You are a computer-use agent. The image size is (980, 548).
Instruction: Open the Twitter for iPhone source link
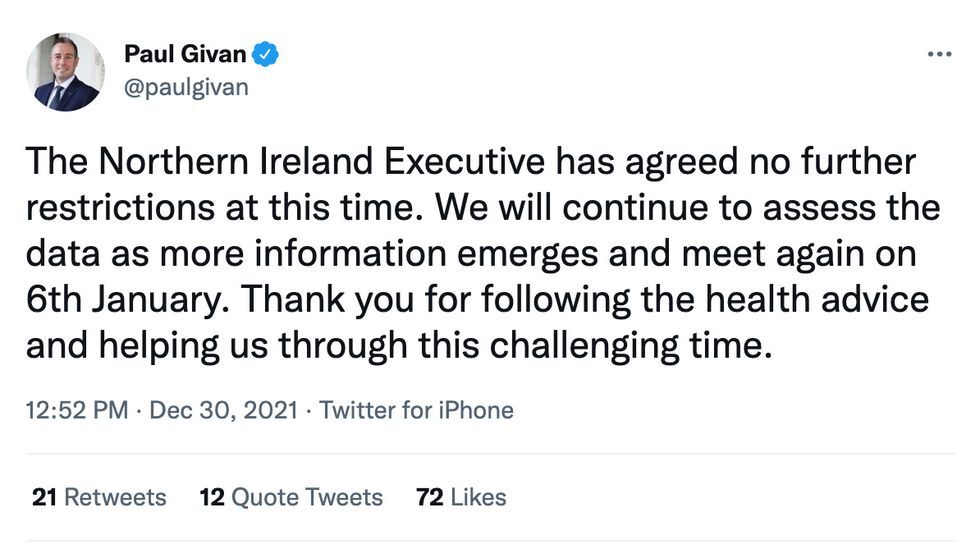pyautogui.click(x=416, y=410)
